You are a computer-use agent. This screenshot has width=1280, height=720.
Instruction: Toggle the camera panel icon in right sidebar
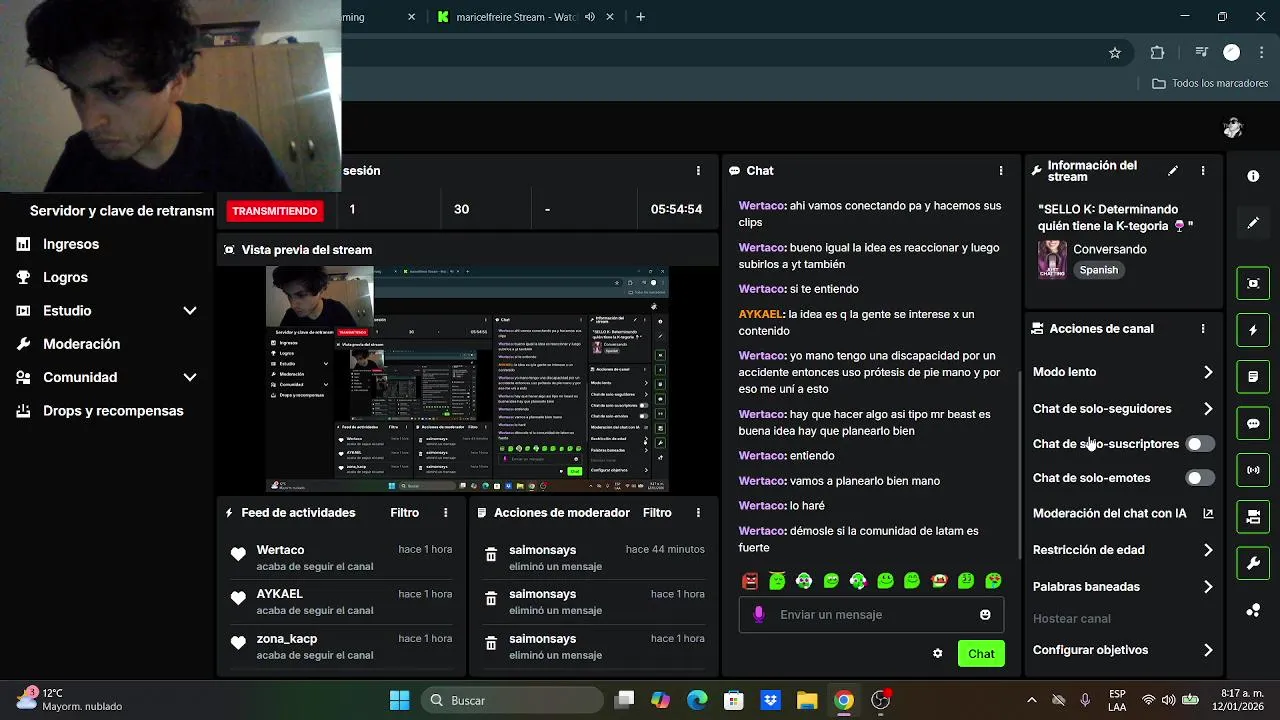(x=1253, y=517)
